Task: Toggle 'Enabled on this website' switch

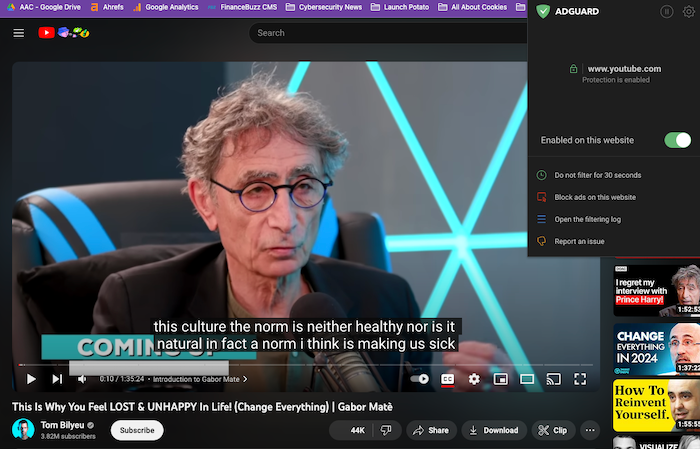Action: pos(677,140)
